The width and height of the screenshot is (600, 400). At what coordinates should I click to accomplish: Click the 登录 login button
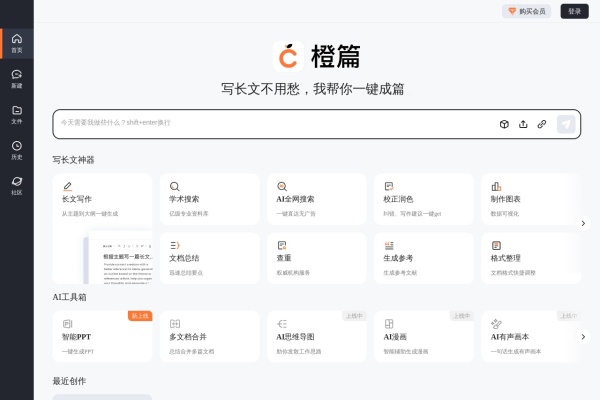click(x=573, y=11)
